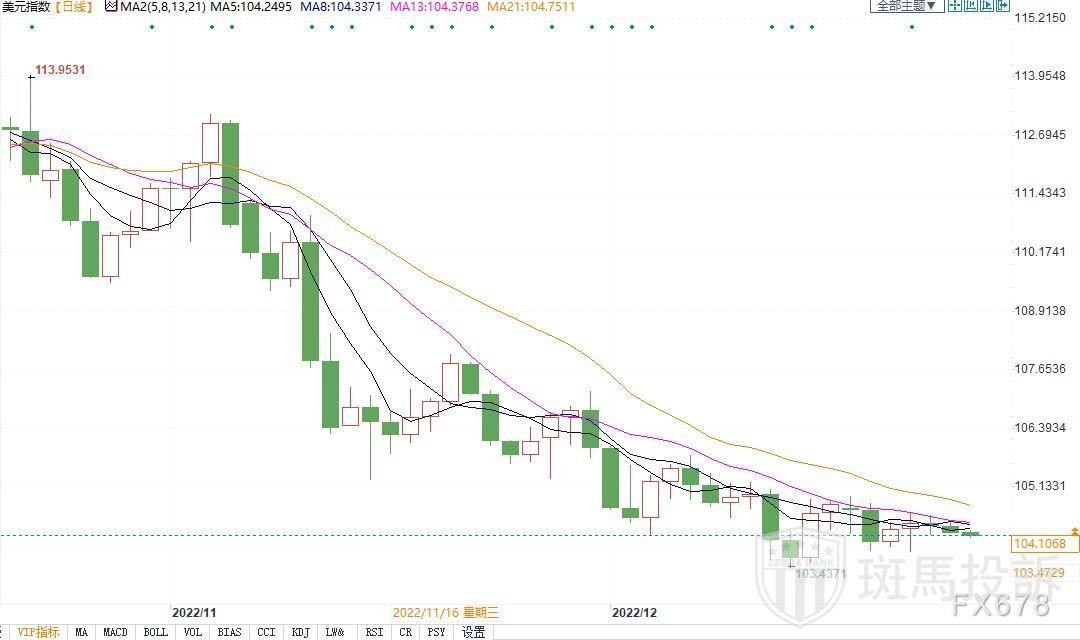Click the play replay icon
The height and width of the screenshot is (640, 1080).
click(x=987, y=5)
